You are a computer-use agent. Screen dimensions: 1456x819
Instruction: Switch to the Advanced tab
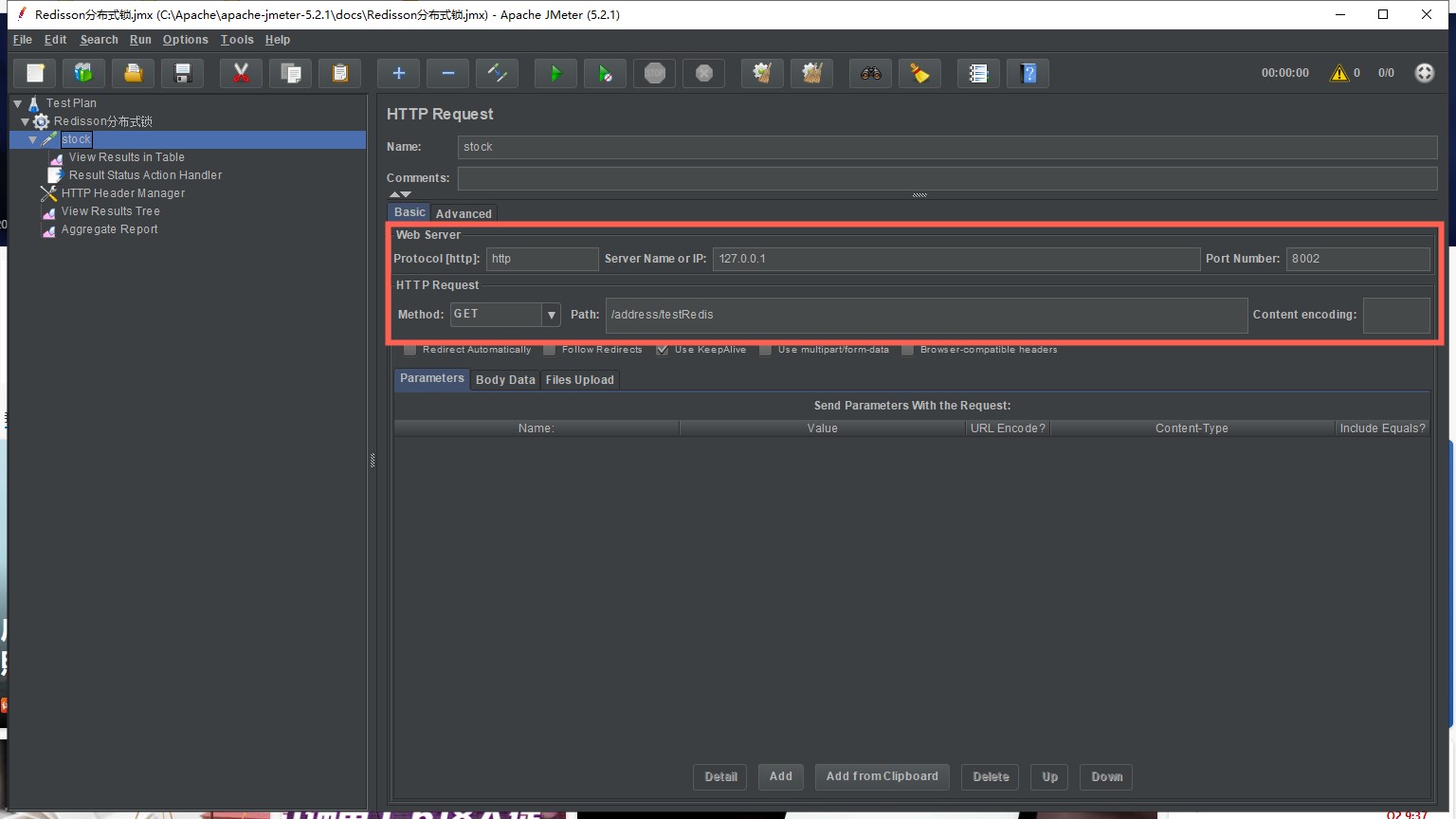(x=464, y=213)
